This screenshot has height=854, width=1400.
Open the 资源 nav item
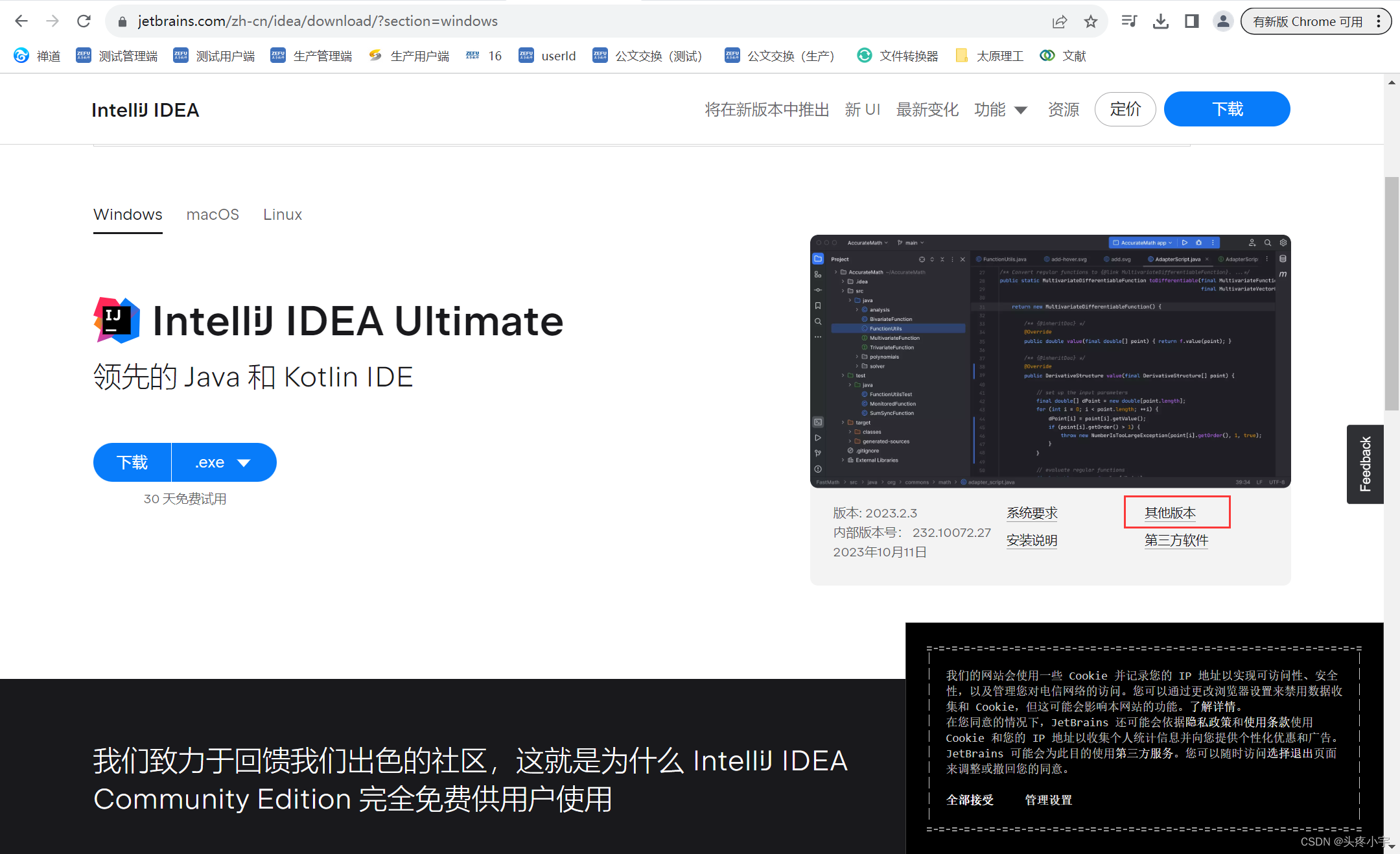pos(1064,110)
